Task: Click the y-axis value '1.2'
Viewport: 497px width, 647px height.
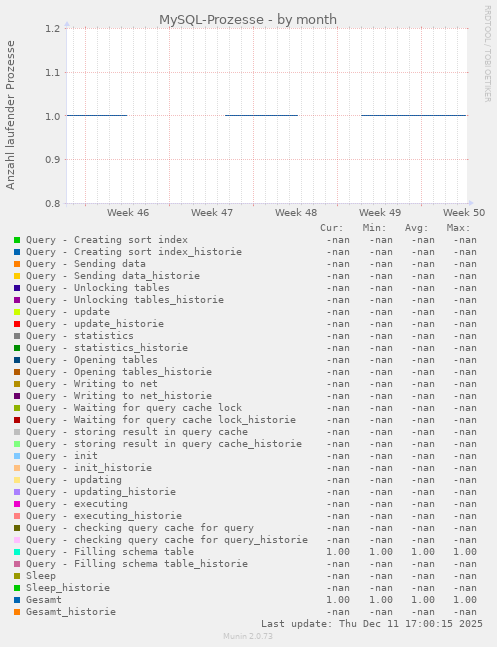Action: [x=53, y=28]
